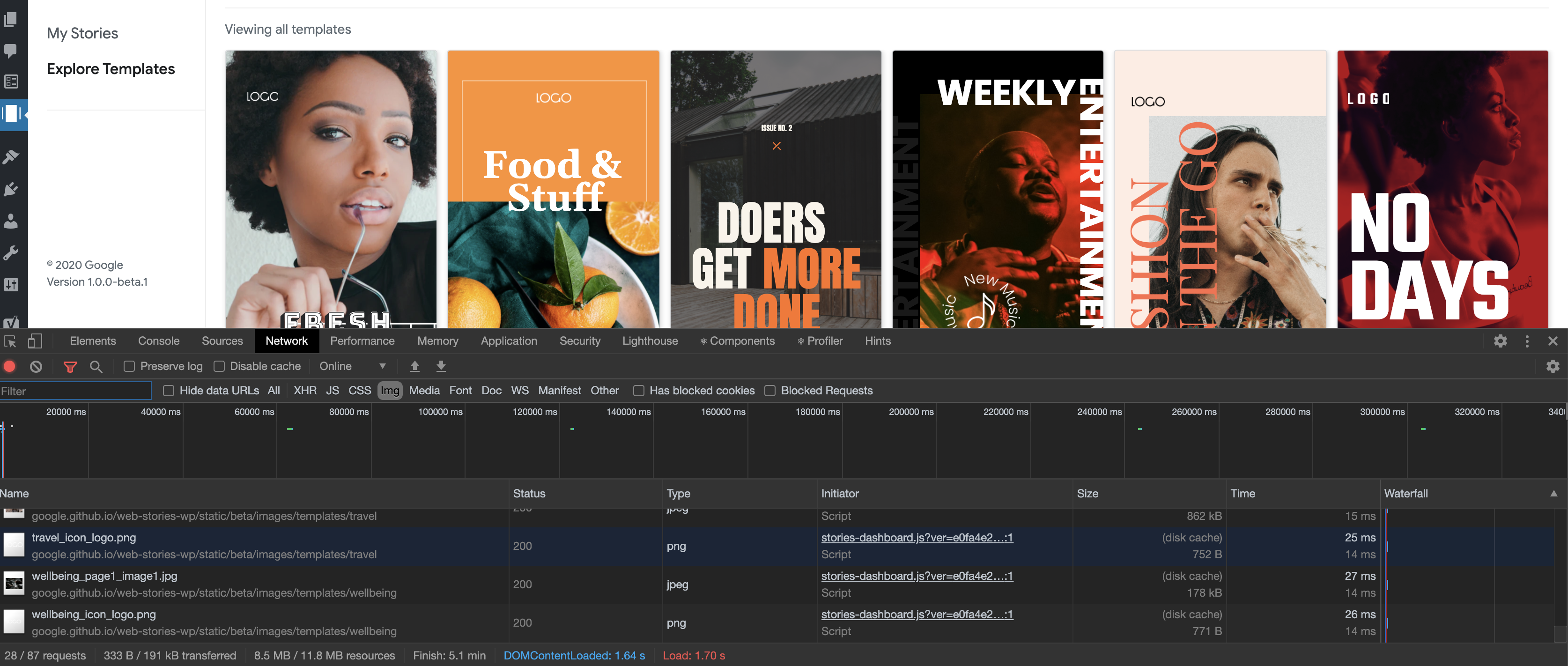This screenshot has height=666, width=1568.
Task: Click the network Filter text field
Action: 75,391
